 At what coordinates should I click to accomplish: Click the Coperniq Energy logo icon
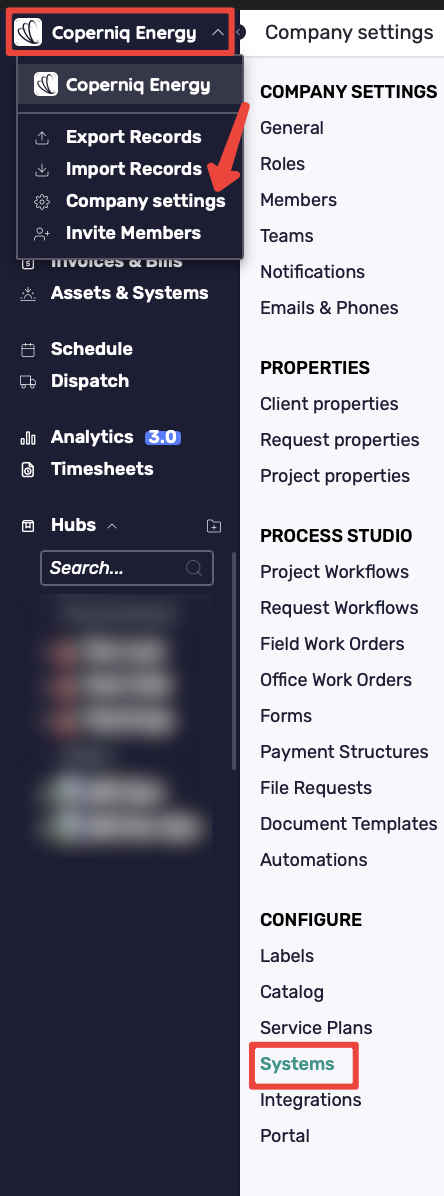point(28,33)
